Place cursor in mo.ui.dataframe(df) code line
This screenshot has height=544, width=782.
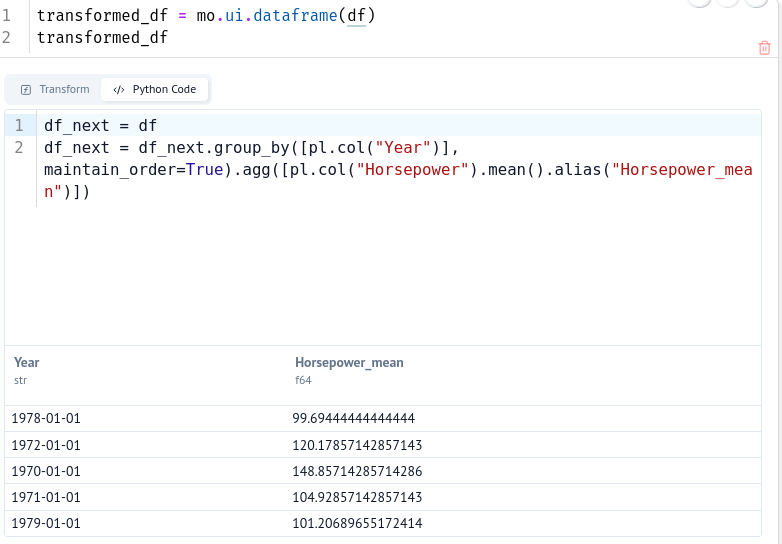pyautogui.click(x=205, y=16)
